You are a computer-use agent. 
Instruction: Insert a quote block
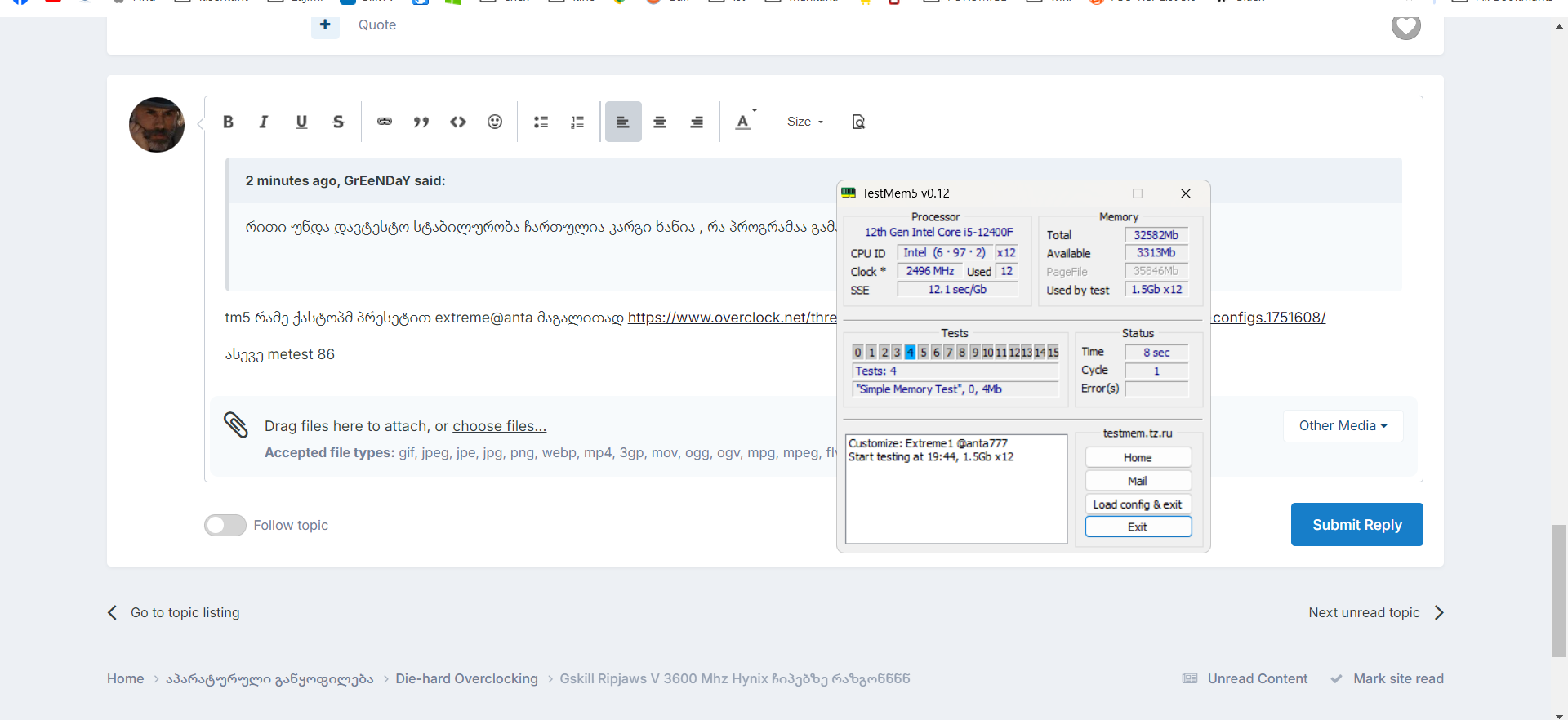click(421, 122)
